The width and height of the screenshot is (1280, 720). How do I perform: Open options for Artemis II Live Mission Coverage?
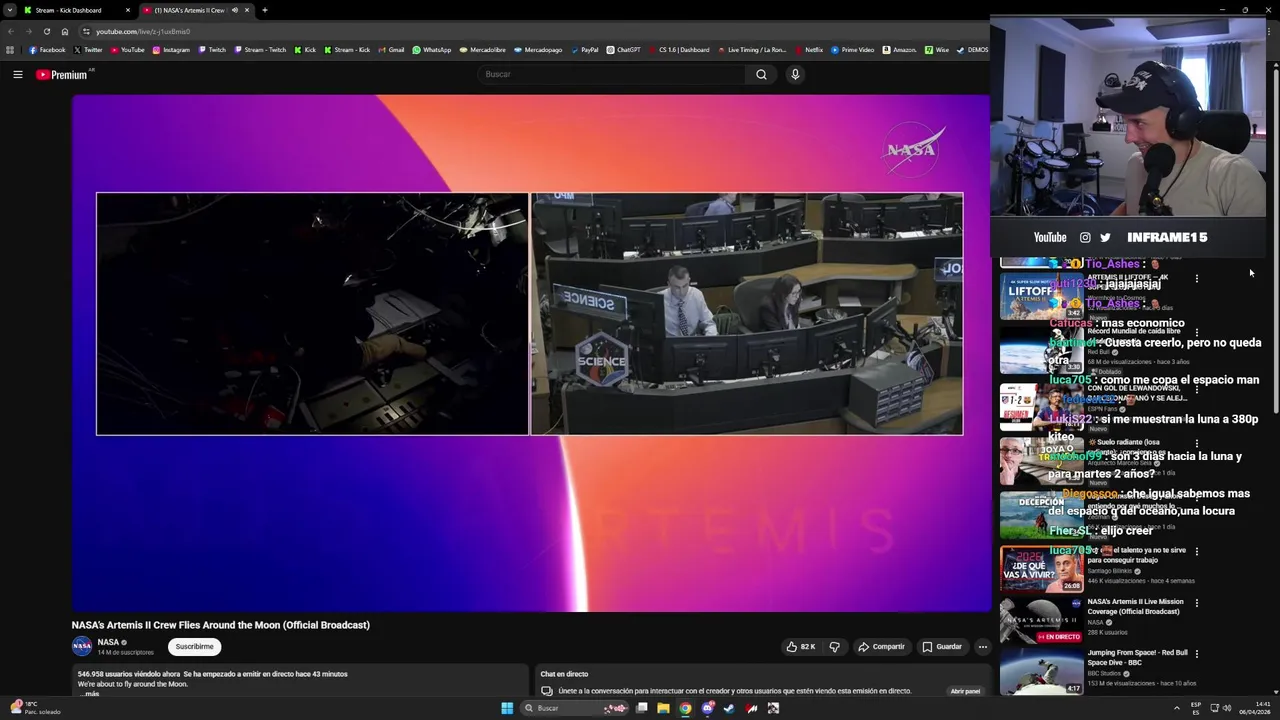[x=1196, y=603]
